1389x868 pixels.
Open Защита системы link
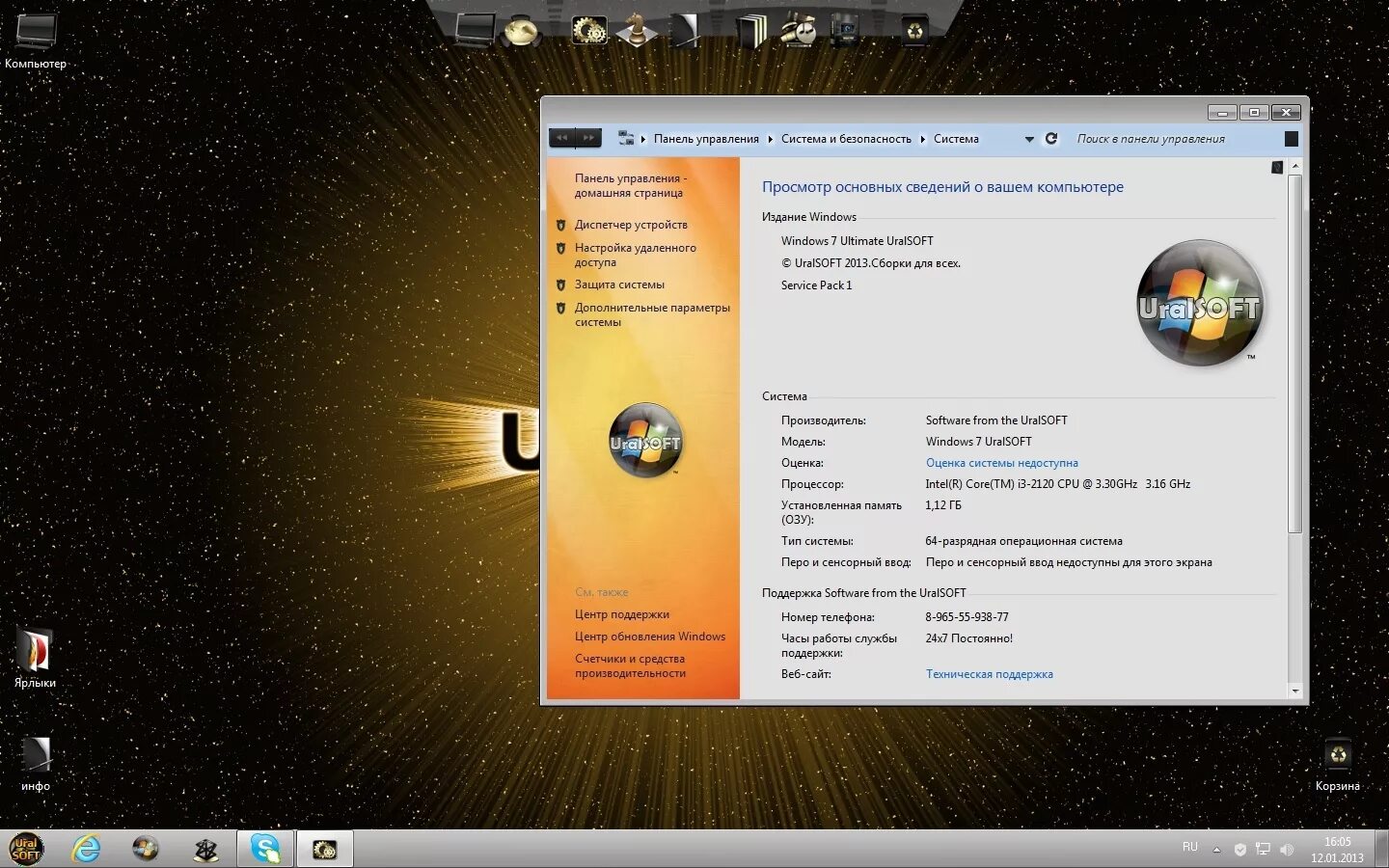point(619,285)
